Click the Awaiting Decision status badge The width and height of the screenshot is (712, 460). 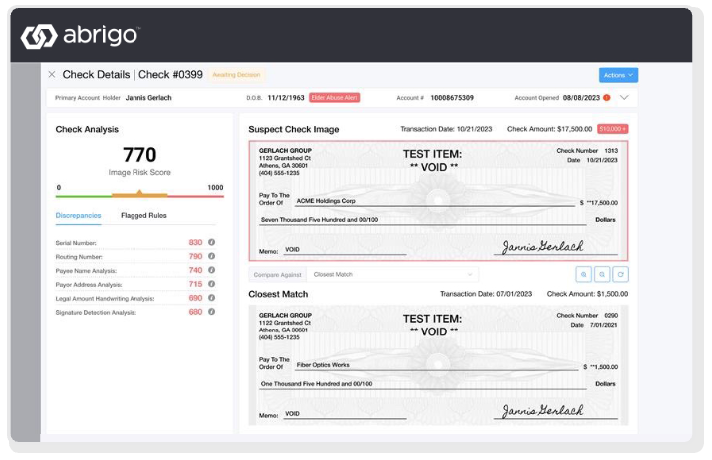pos(237,75)
